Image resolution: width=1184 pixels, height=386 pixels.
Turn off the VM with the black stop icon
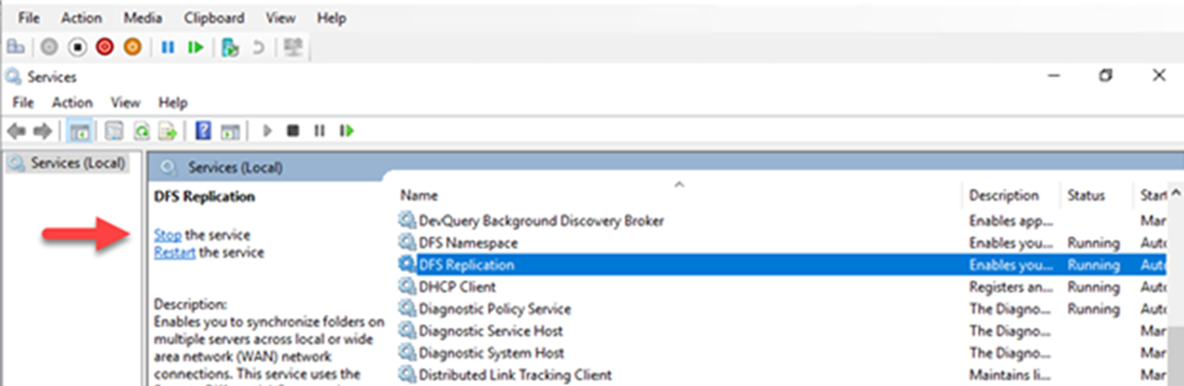[x=77, y=48]
